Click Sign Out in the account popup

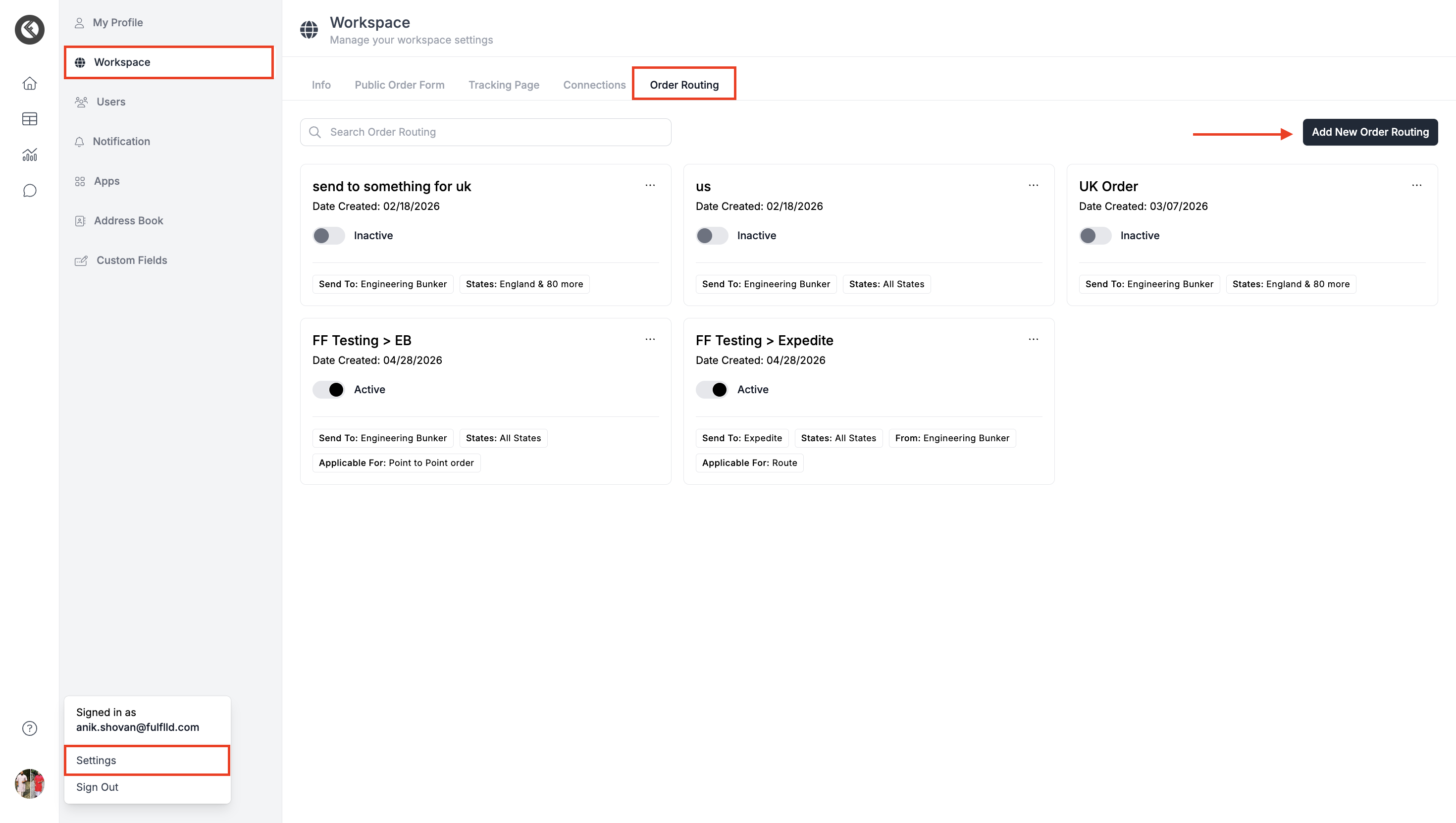point(97,787)
